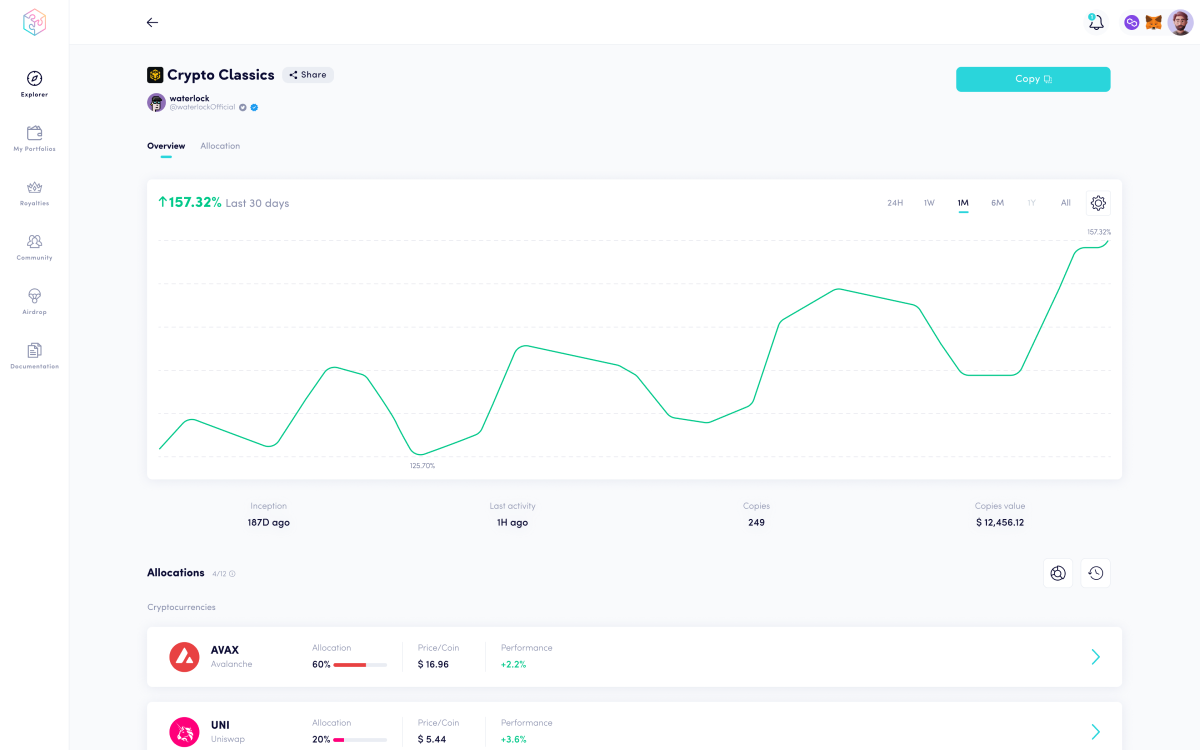Open Community people icon

[x=34, y=242]
